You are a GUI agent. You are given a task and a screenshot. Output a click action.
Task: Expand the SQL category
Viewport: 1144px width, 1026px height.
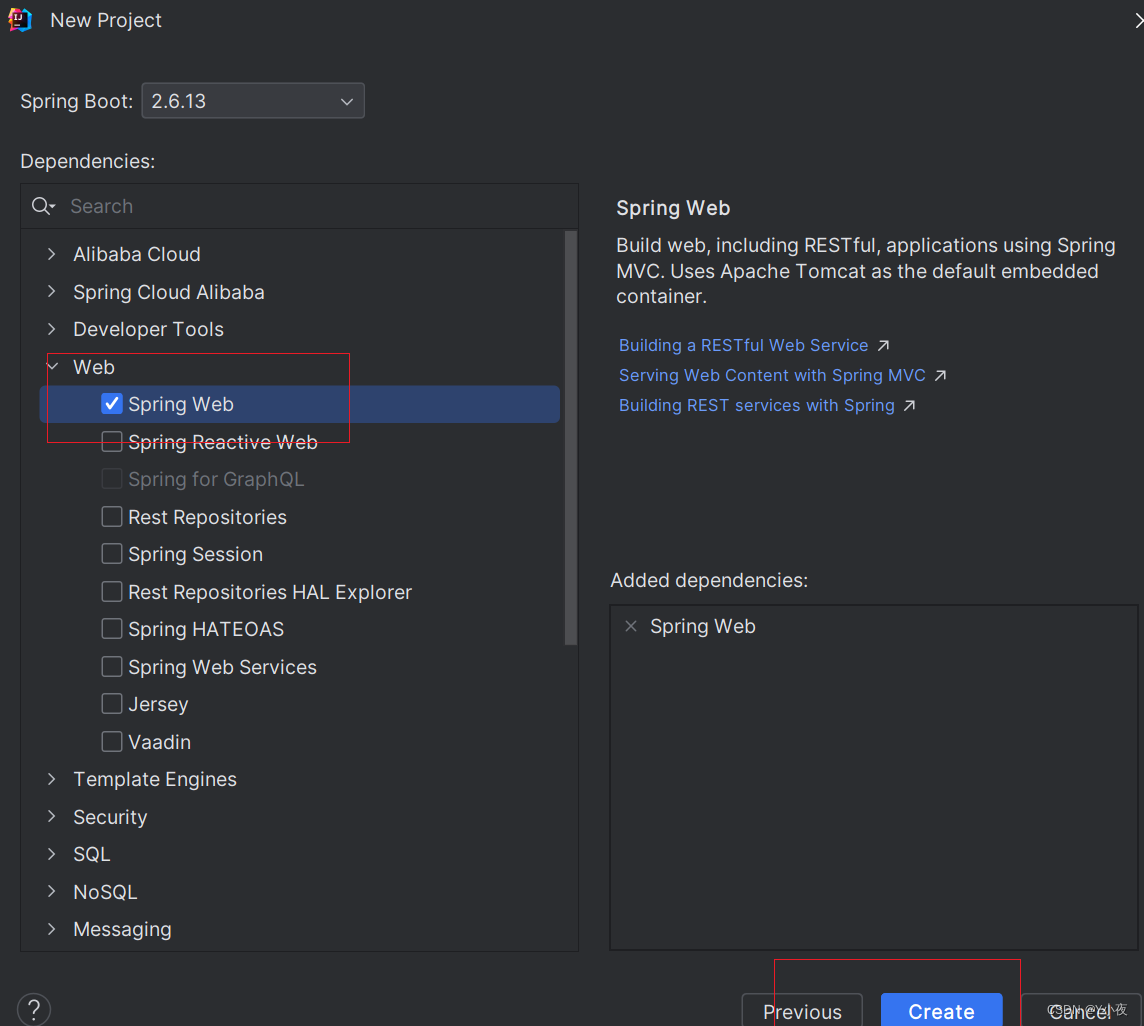[x=52, y=854]
